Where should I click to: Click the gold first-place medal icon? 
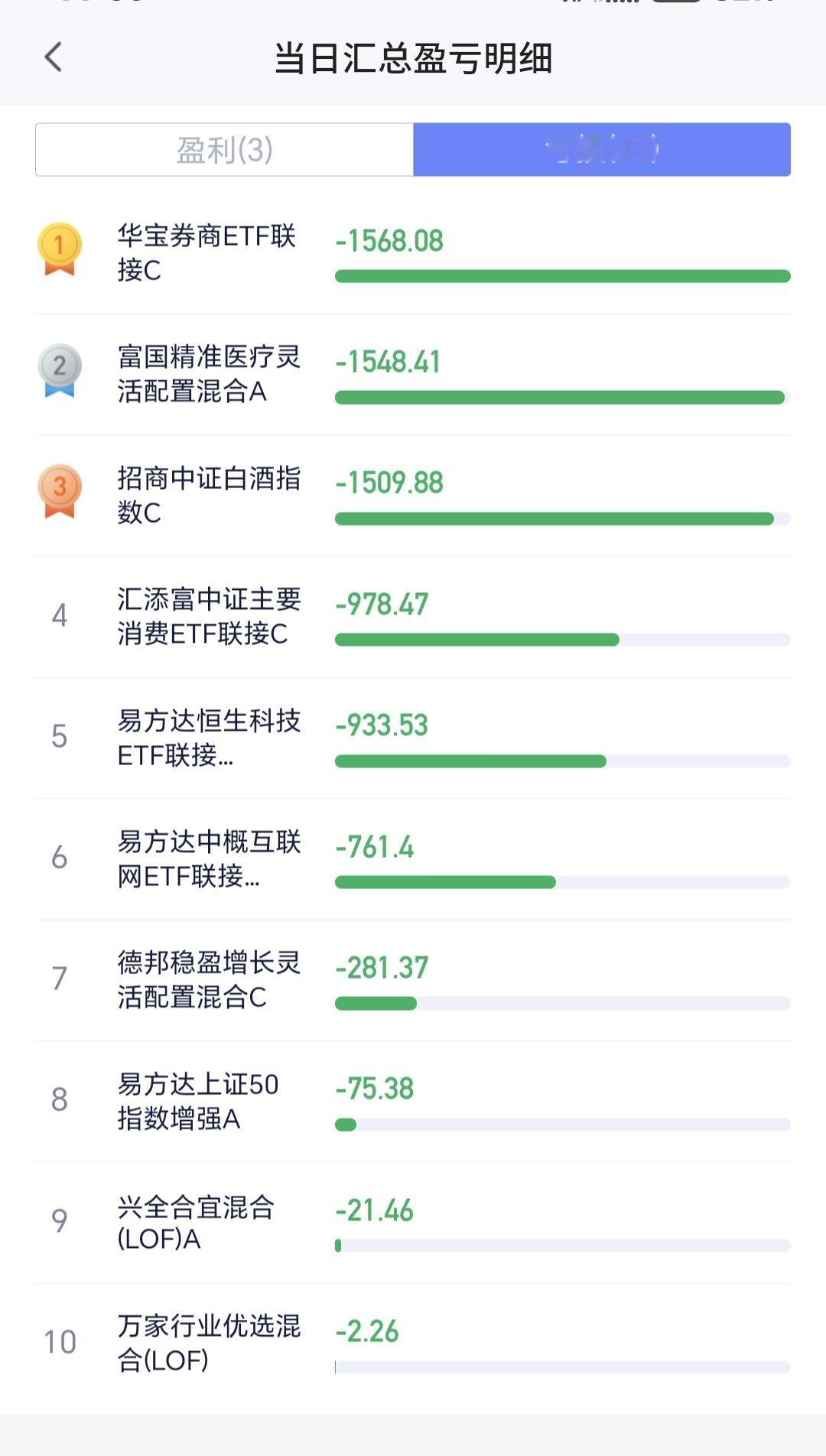click(x=60, y=249)
